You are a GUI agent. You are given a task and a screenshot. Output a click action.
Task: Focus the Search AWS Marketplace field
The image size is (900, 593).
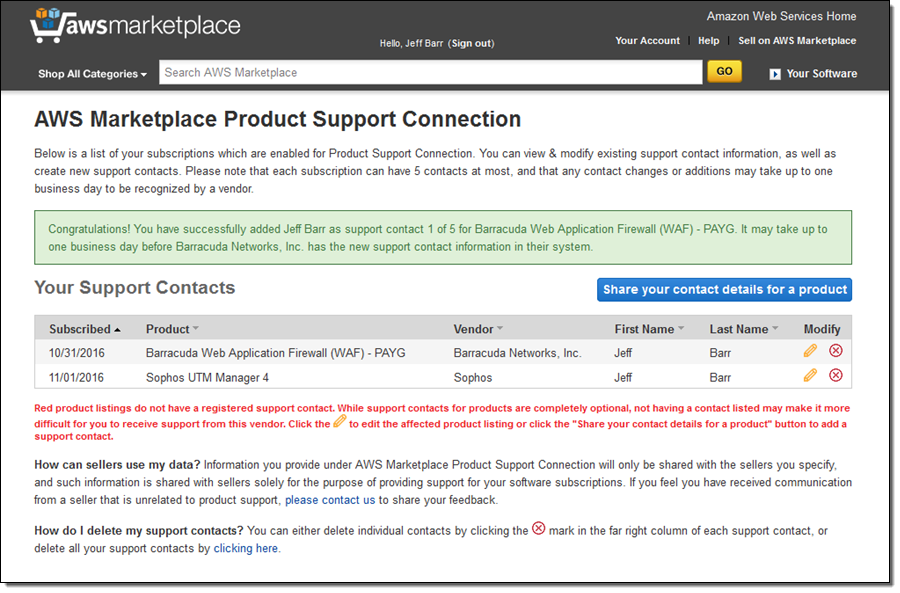click(430, 72)
